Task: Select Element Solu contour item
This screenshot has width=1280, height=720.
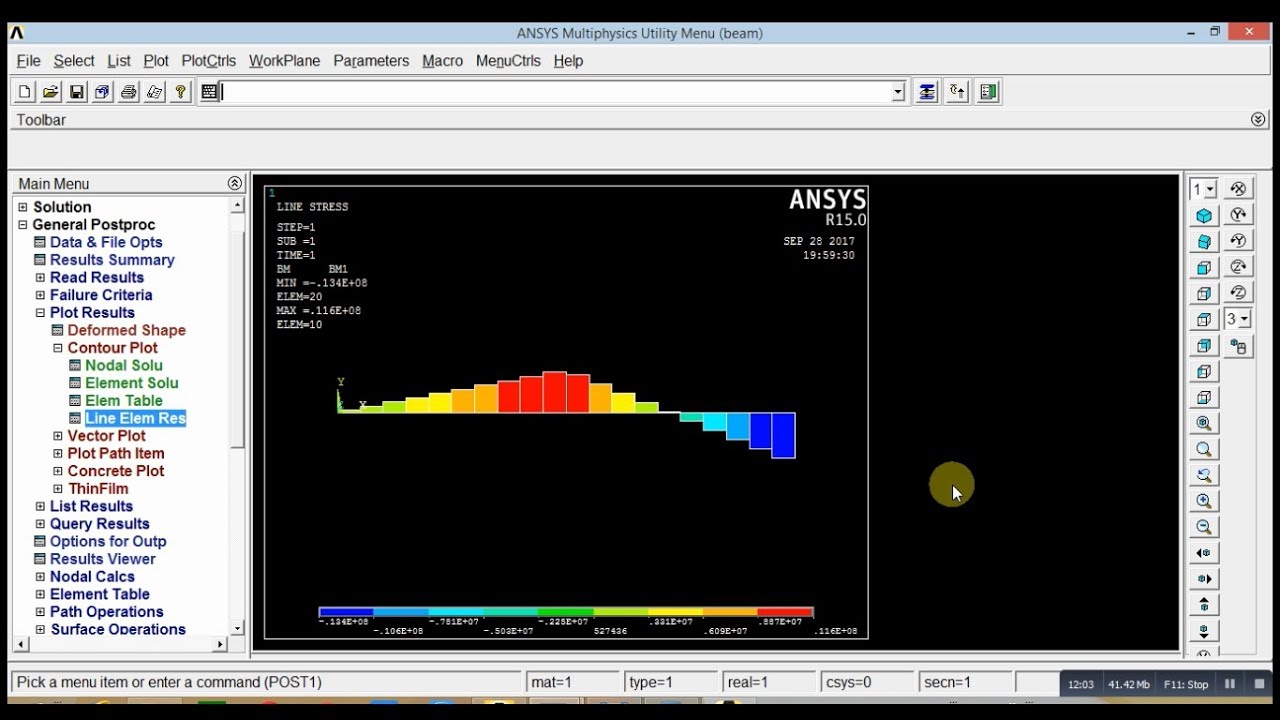Action: click(132, 383)
